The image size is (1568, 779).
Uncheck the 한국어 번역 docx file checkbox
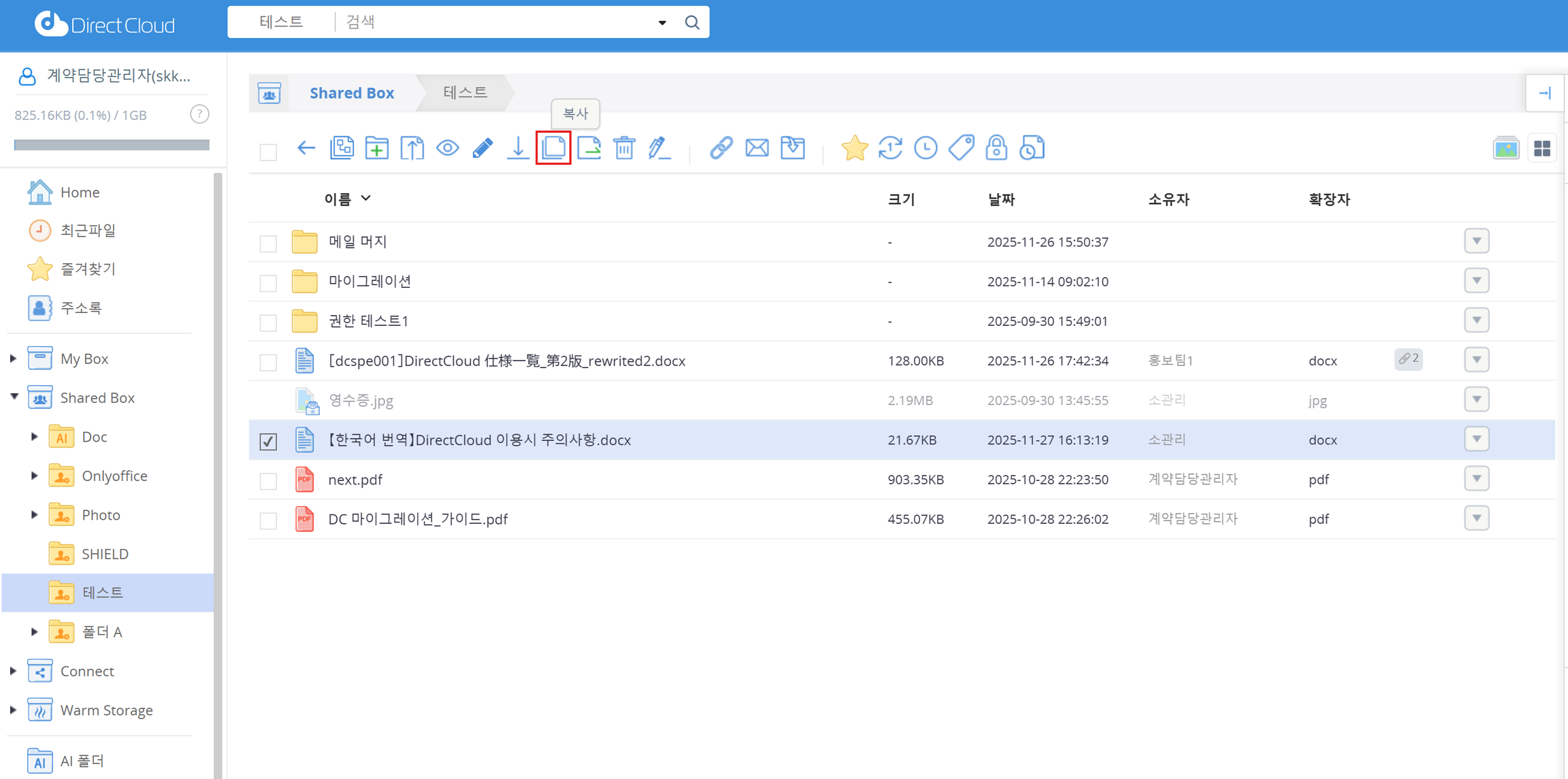pyautogui.click(x=268, y=441)
